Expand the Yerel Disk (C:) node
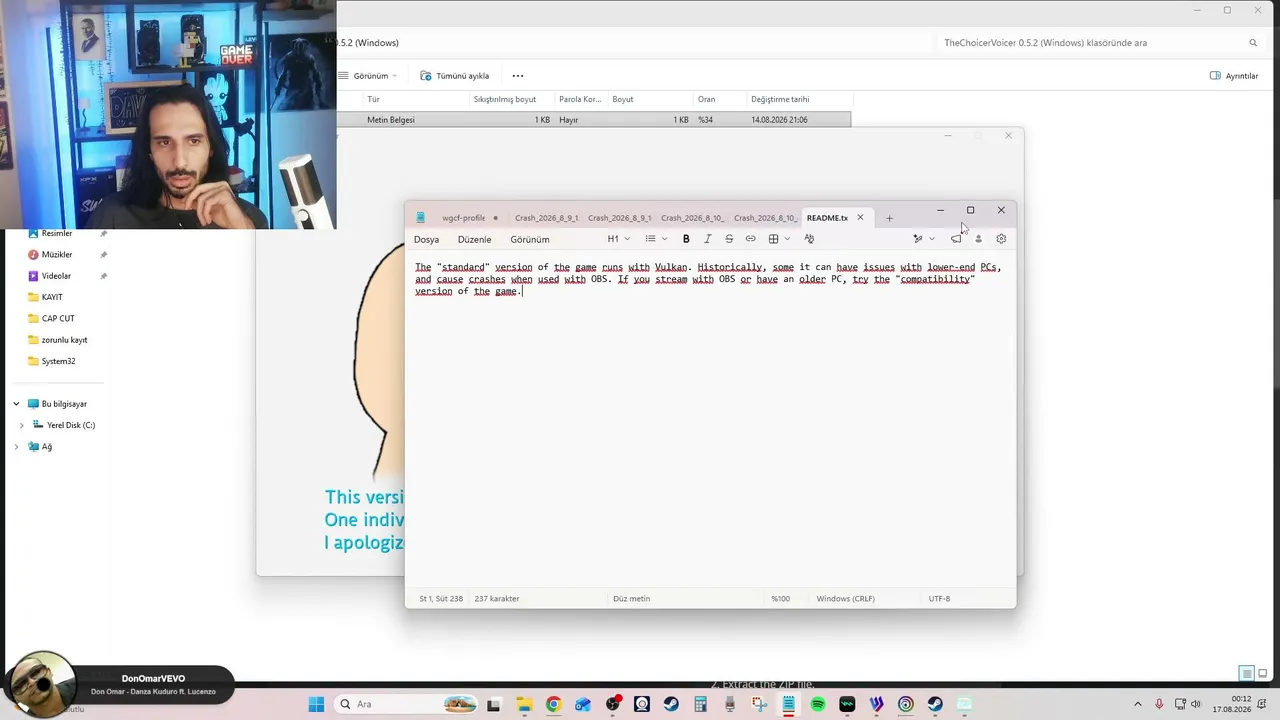Screen dimensions: 1280x720 coord(22,426)
